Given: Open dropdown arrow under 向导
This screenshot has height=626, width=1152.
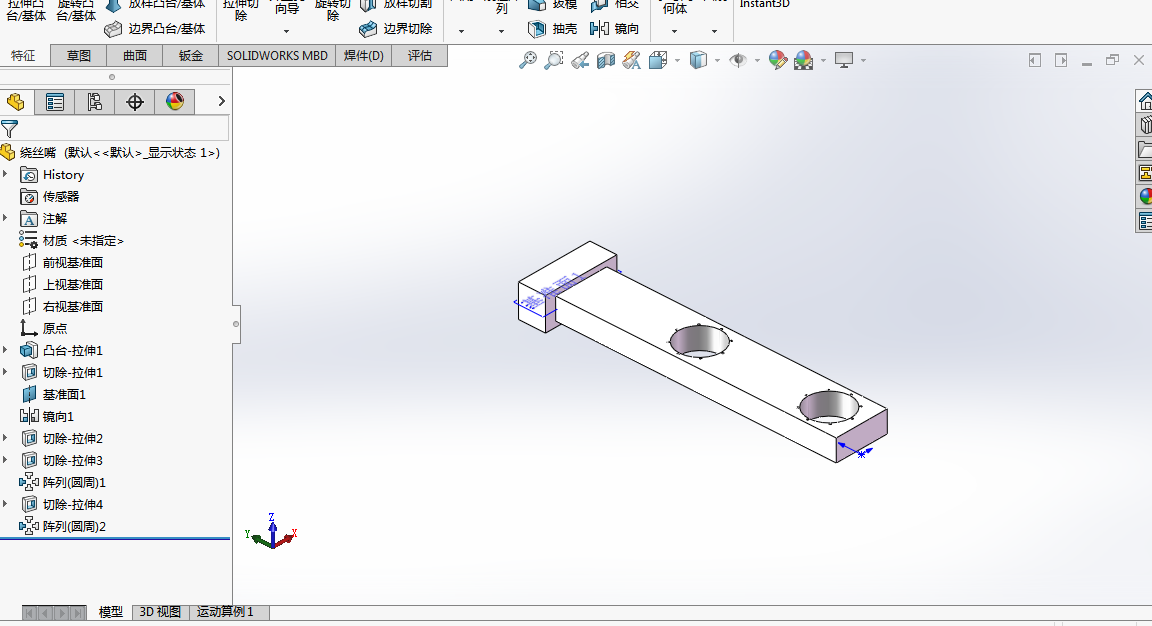Looking at the screenshot, I should pos(287,32).
